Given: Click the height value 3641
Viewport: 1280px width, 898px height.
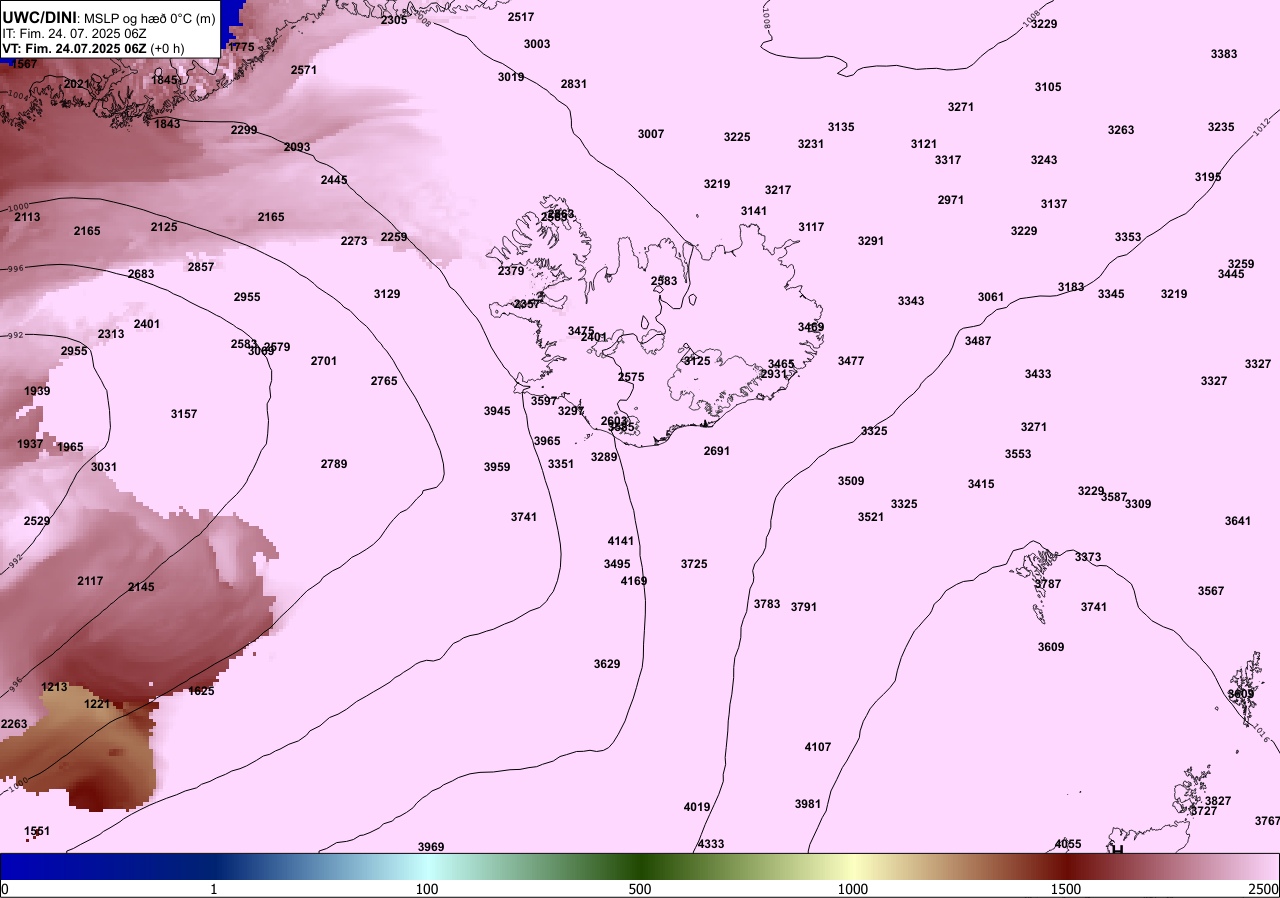Looking at the screenshot, I should click(1238, 521).
